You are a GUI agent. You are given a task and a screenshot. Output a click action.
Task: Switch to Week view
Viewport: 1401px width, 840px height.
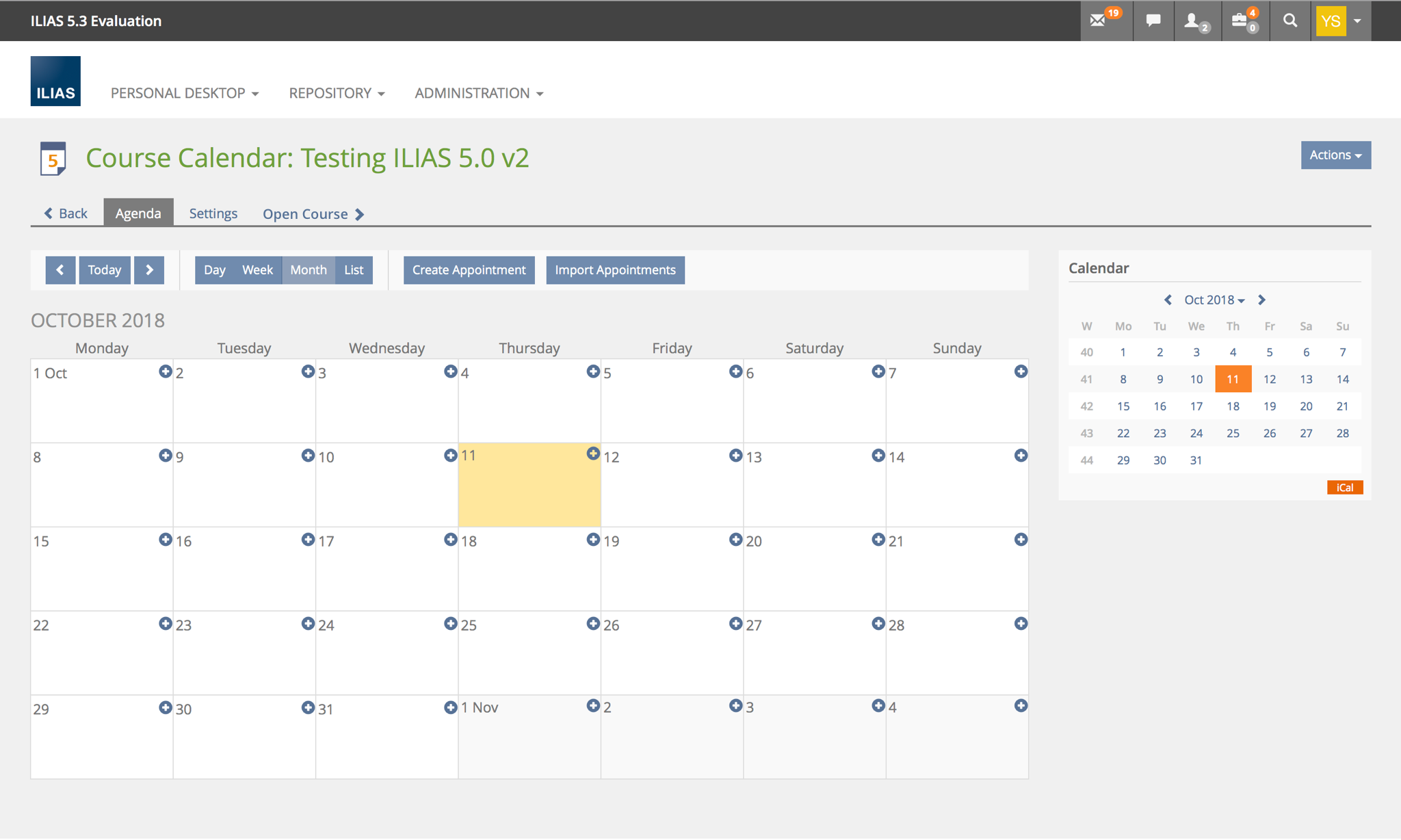[x=257, y=270]
